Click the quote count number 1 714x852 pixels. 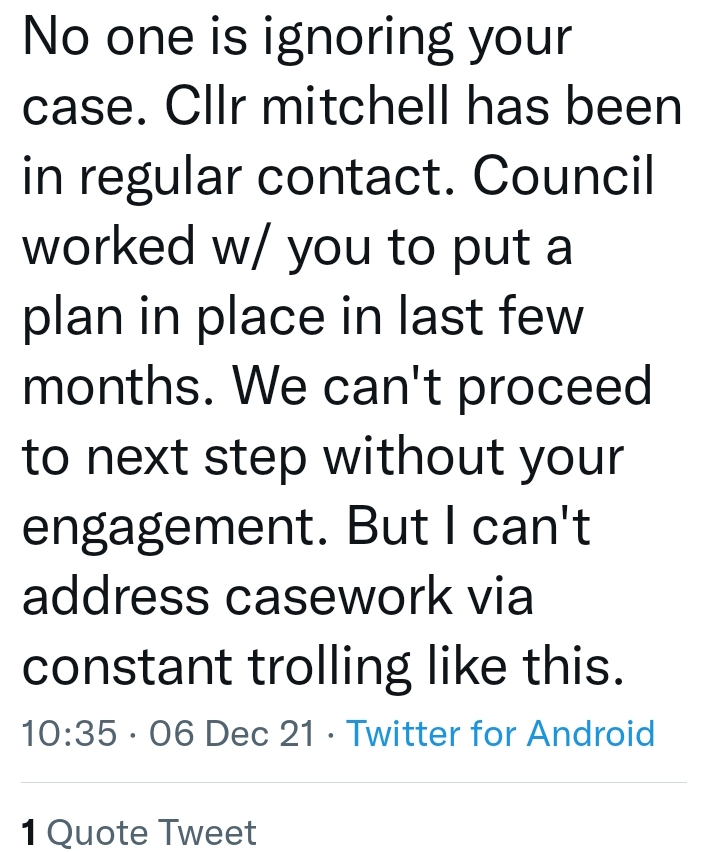[x=29, y=832]
